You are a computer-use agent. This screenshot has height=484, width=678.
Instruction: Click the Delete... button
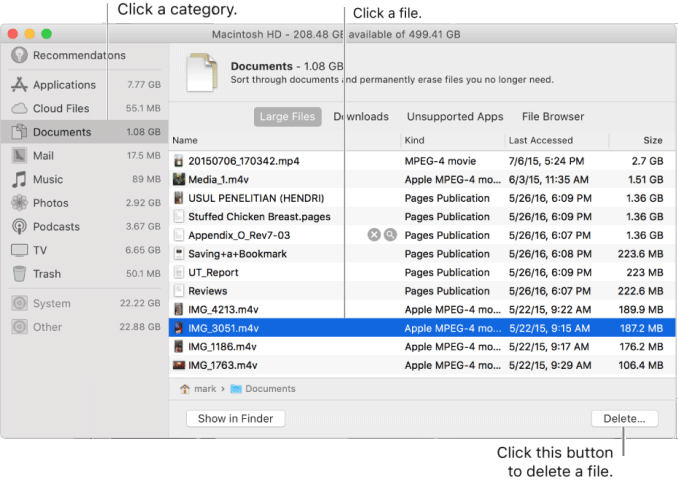pyautogui.click(x=624, y=418)
